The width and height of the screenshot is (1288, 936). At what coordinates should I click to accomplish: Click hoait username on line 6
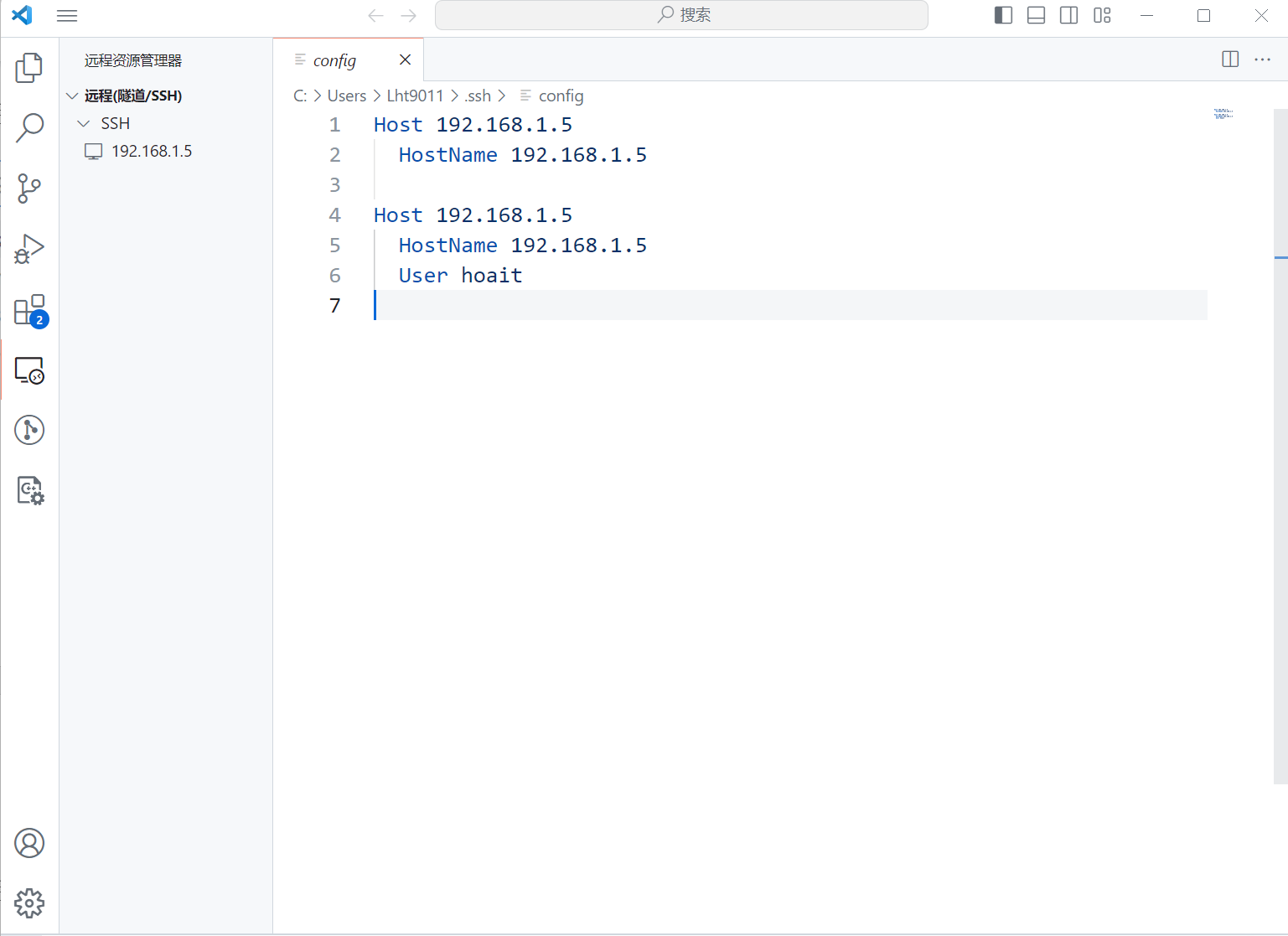coord(492,276)
